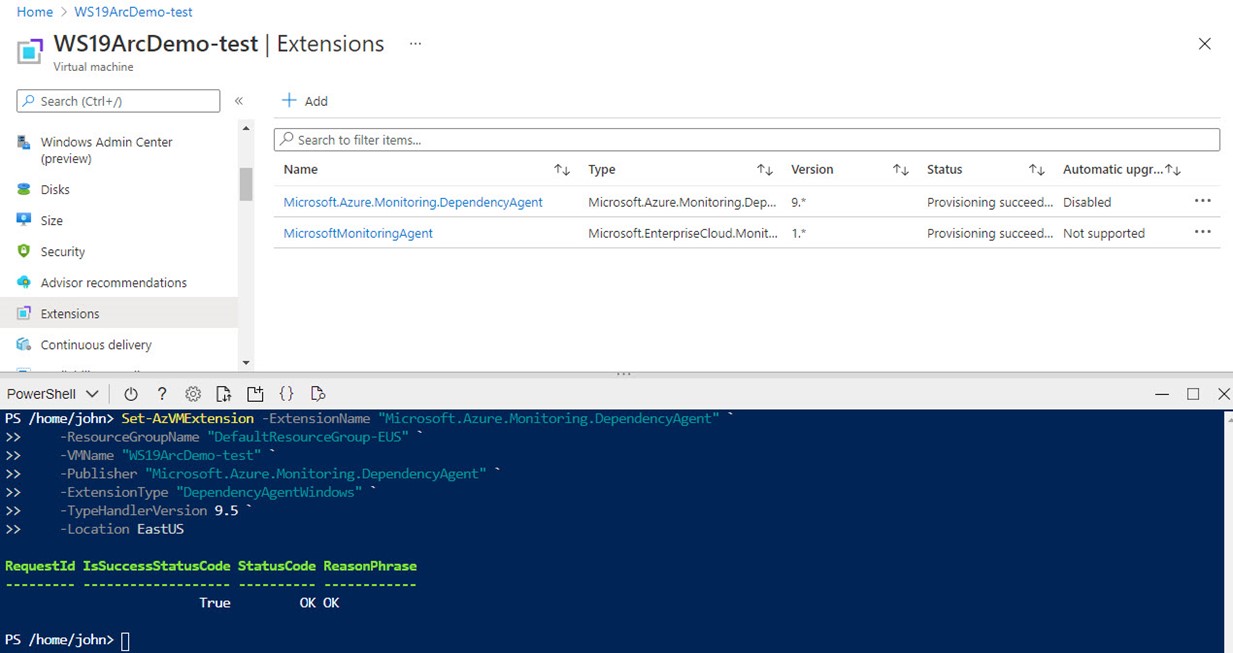
Task: Open a new Cloud Shell session
Action: [x=253, y=393]
